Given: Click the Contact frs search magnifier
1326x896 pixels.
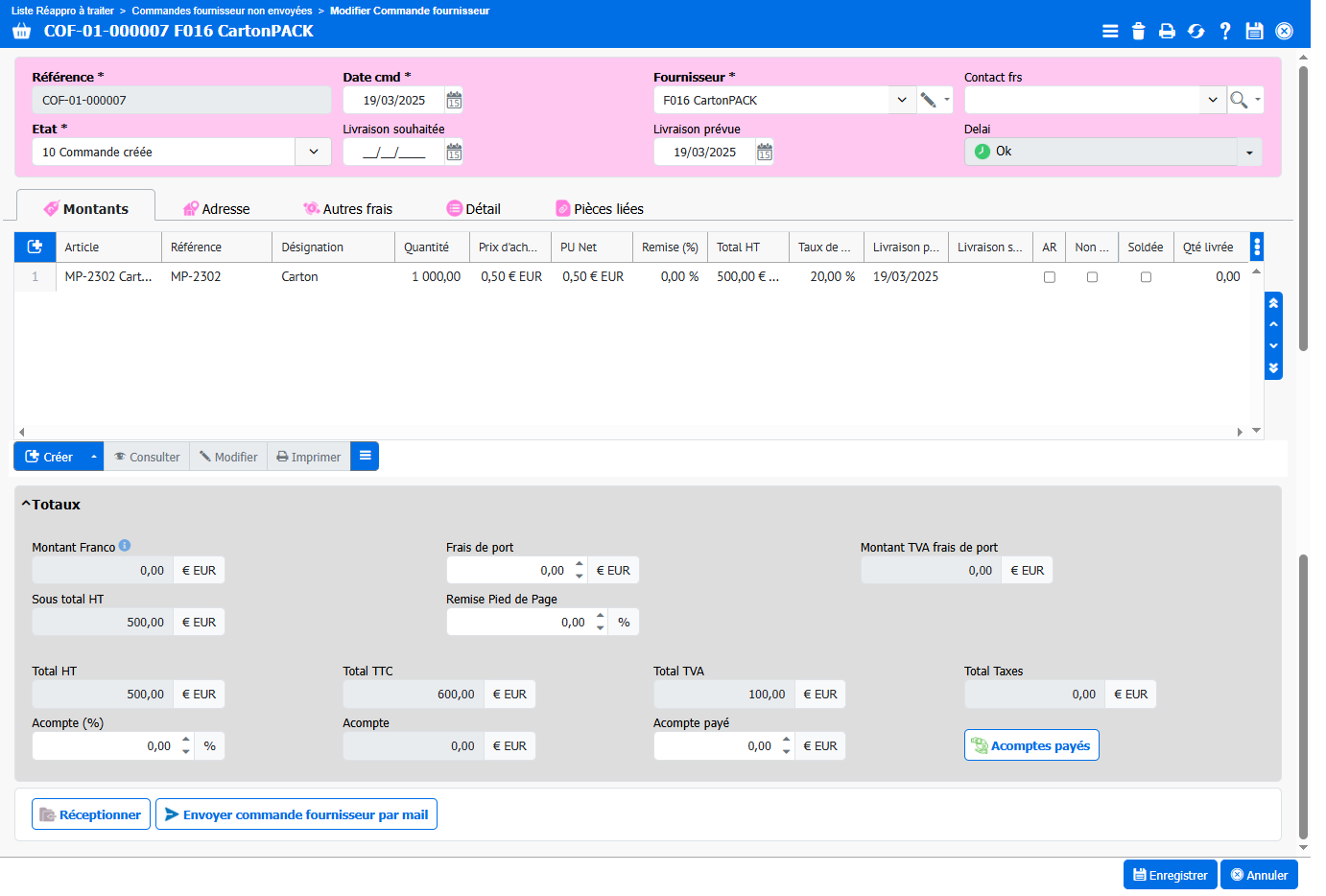Looking at the screenshot, I should [x=1239, y=100].
